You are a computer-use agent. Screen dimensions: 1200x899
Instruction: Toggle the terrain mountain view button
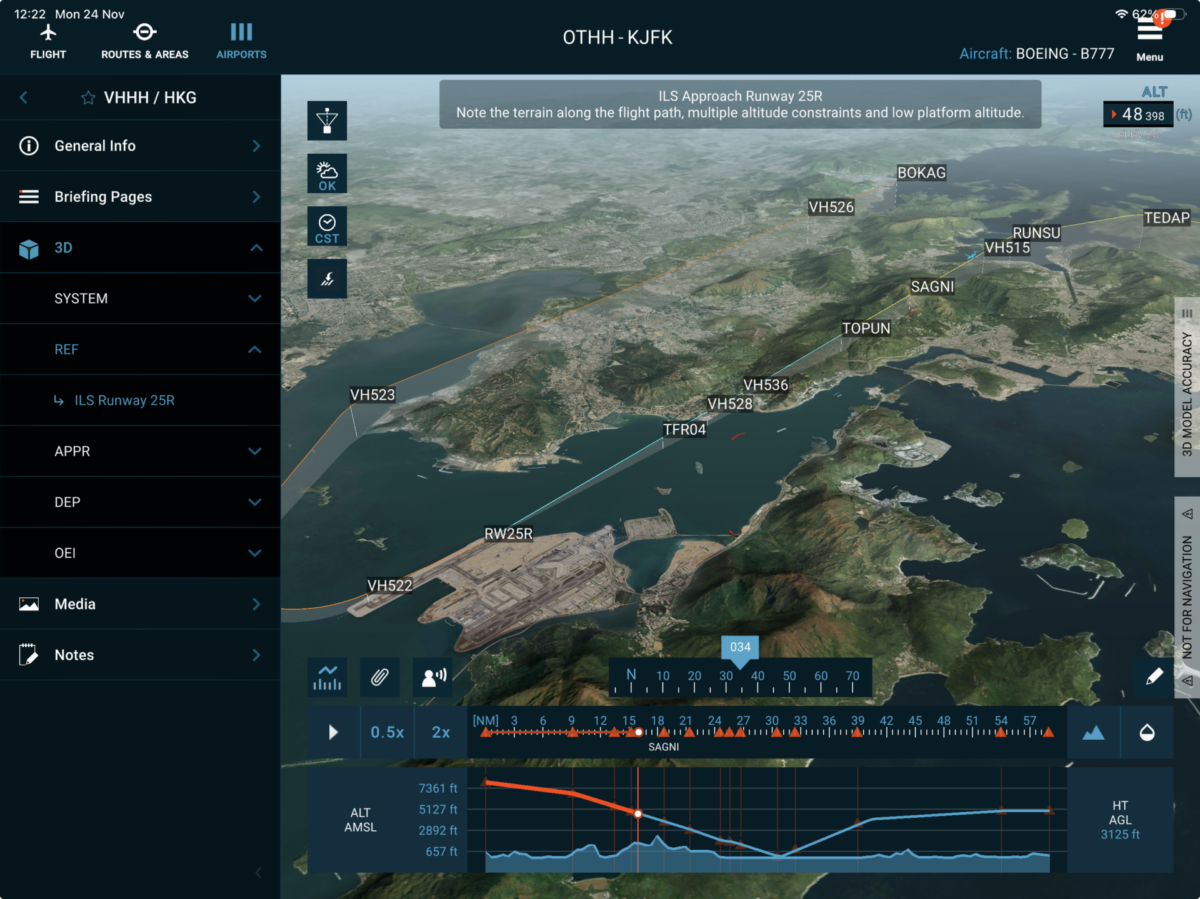tap(1093, 732)
